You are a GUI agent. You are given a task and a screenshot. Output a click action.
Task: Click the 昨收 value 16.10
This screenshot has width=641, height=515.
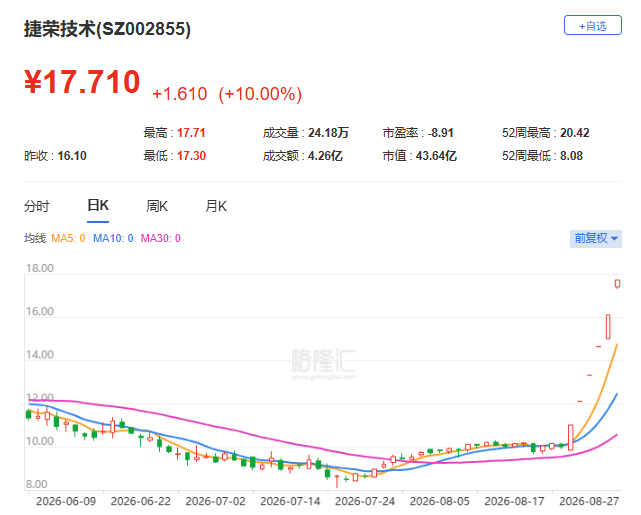pyautogui.click(x=72, y=156)
